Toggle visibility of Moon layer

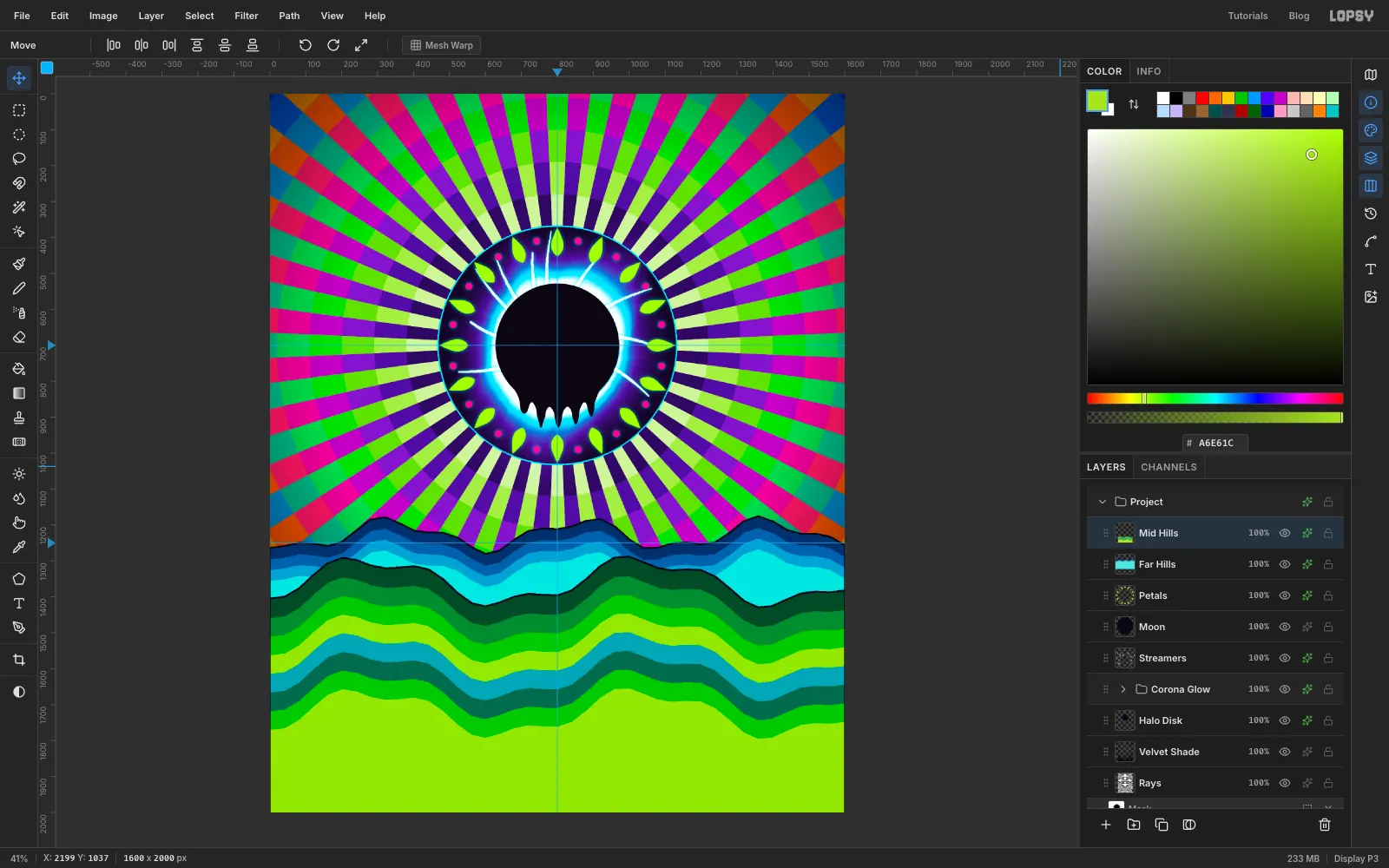pyautogui.click(x=1285, y=627)
